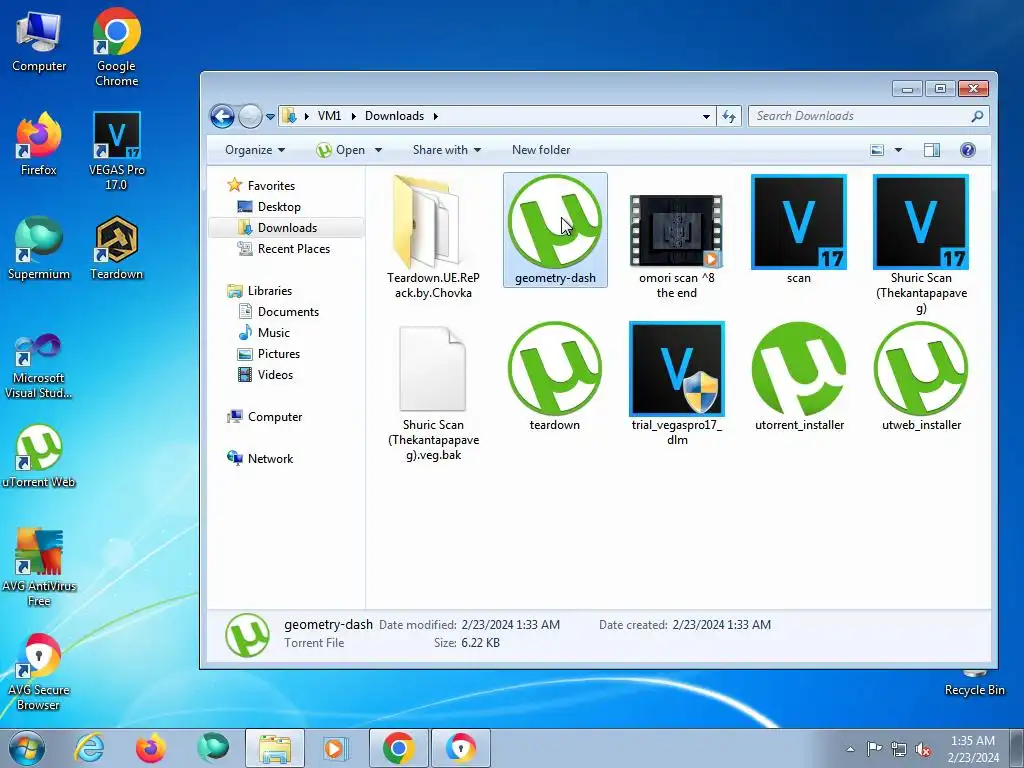Image resolution: width=1024 pixels, height=768 pixels.
Task: Select Favorites in navigation pane
Action: point(261,185)
